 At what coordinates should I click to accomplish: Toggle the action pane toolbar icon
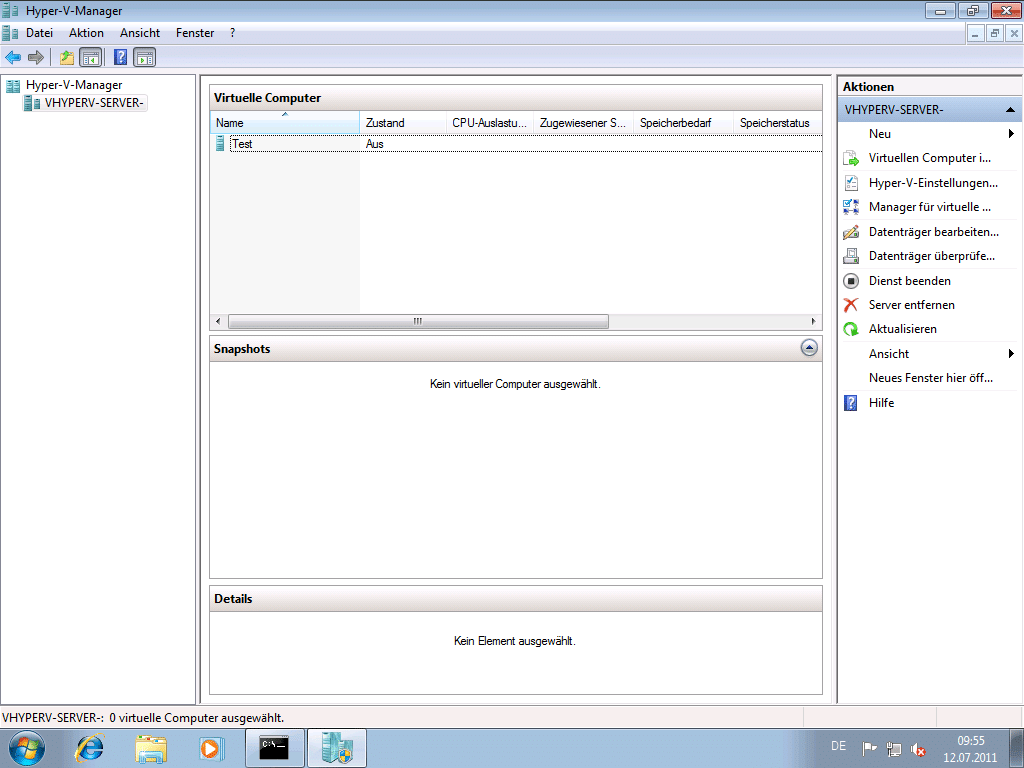click(x=144, y=57)
